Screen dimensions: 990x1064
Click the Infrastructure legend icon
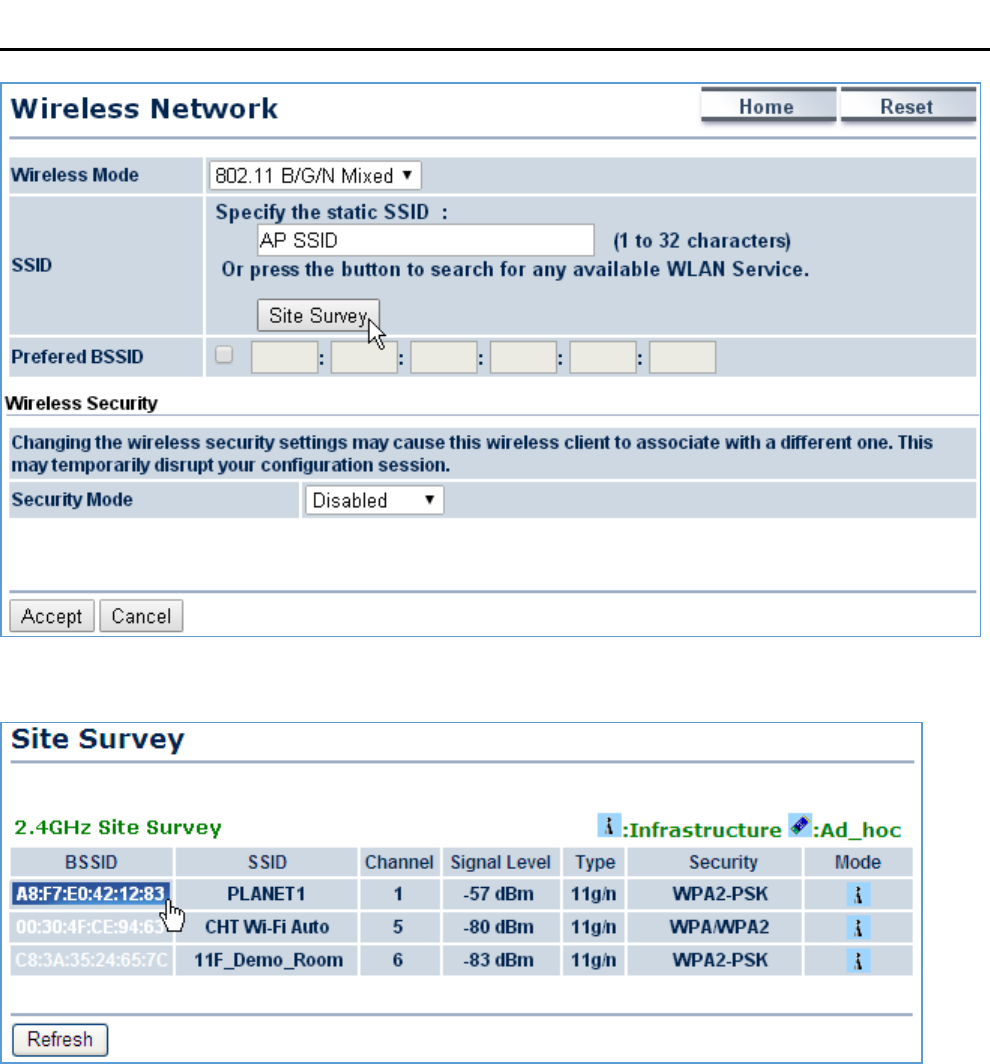point(609,826)
